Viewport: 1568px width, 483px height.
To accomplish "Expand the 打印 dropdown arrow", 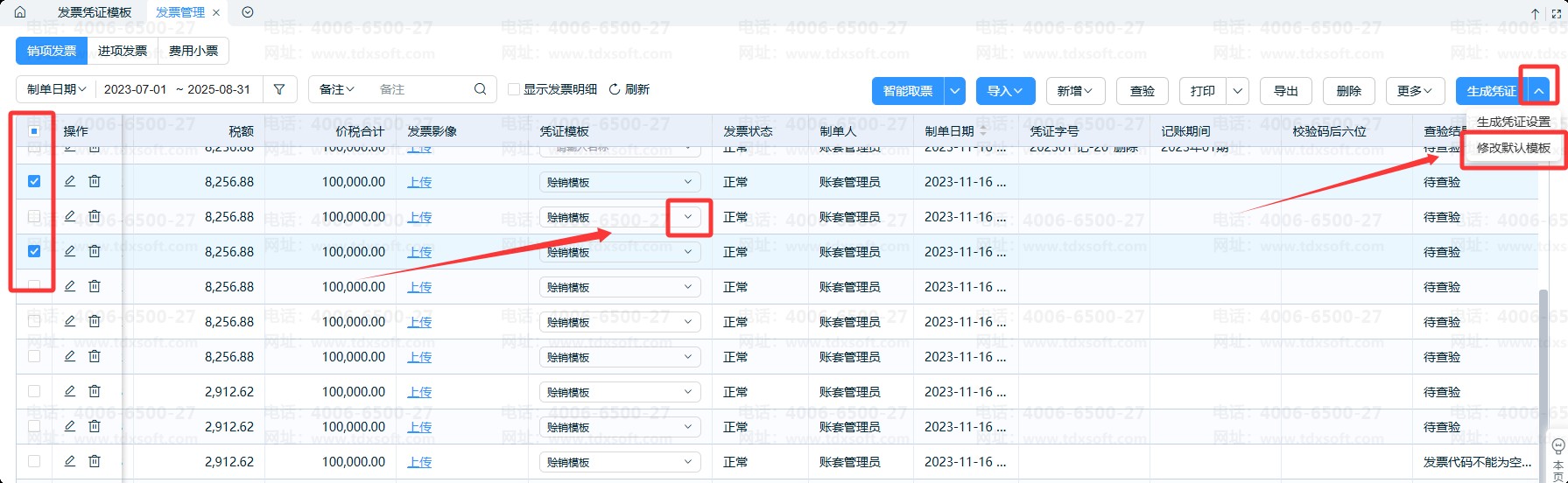I will pos(1237,91).
